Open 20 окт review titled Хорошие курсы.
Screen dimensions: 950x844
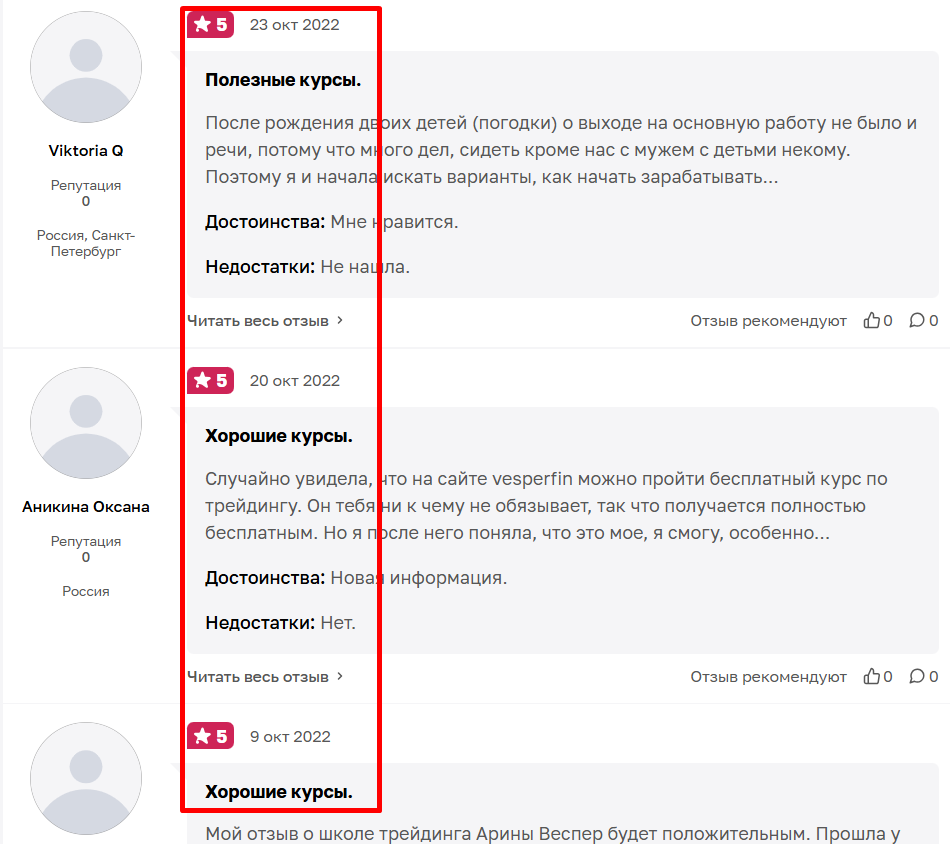click(x=279, y=436)
